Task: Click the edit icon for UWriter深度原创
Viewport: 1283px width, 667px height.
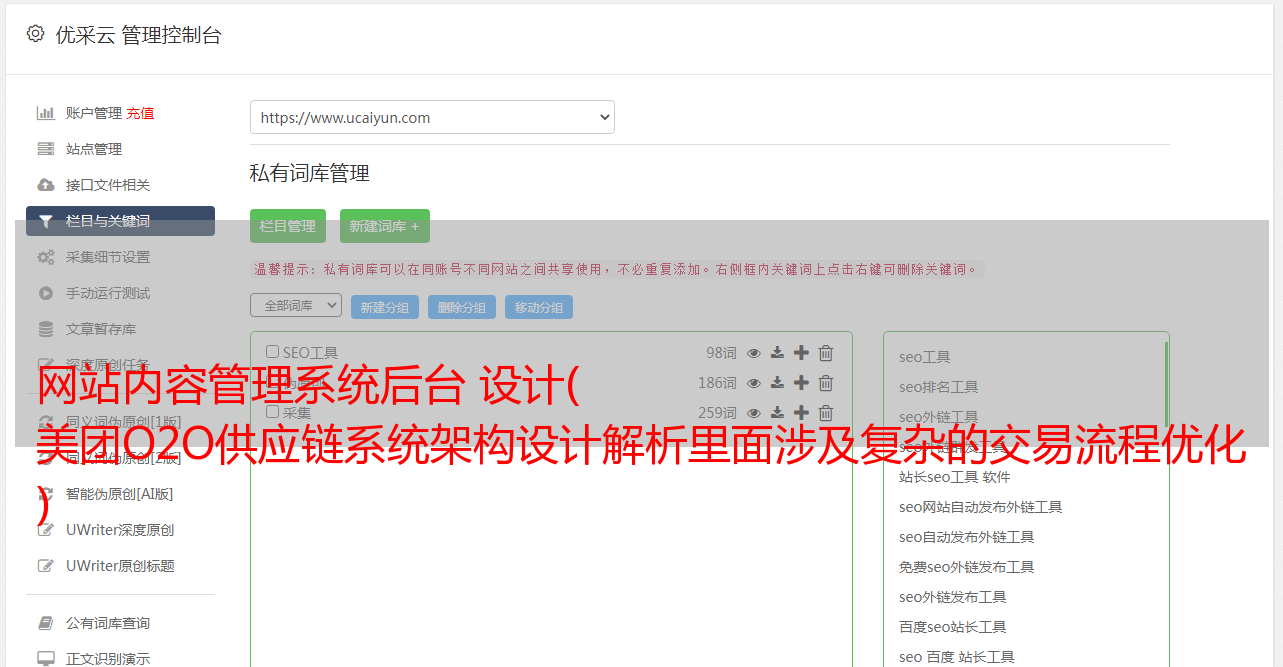Action: click(x=45, y=530)
